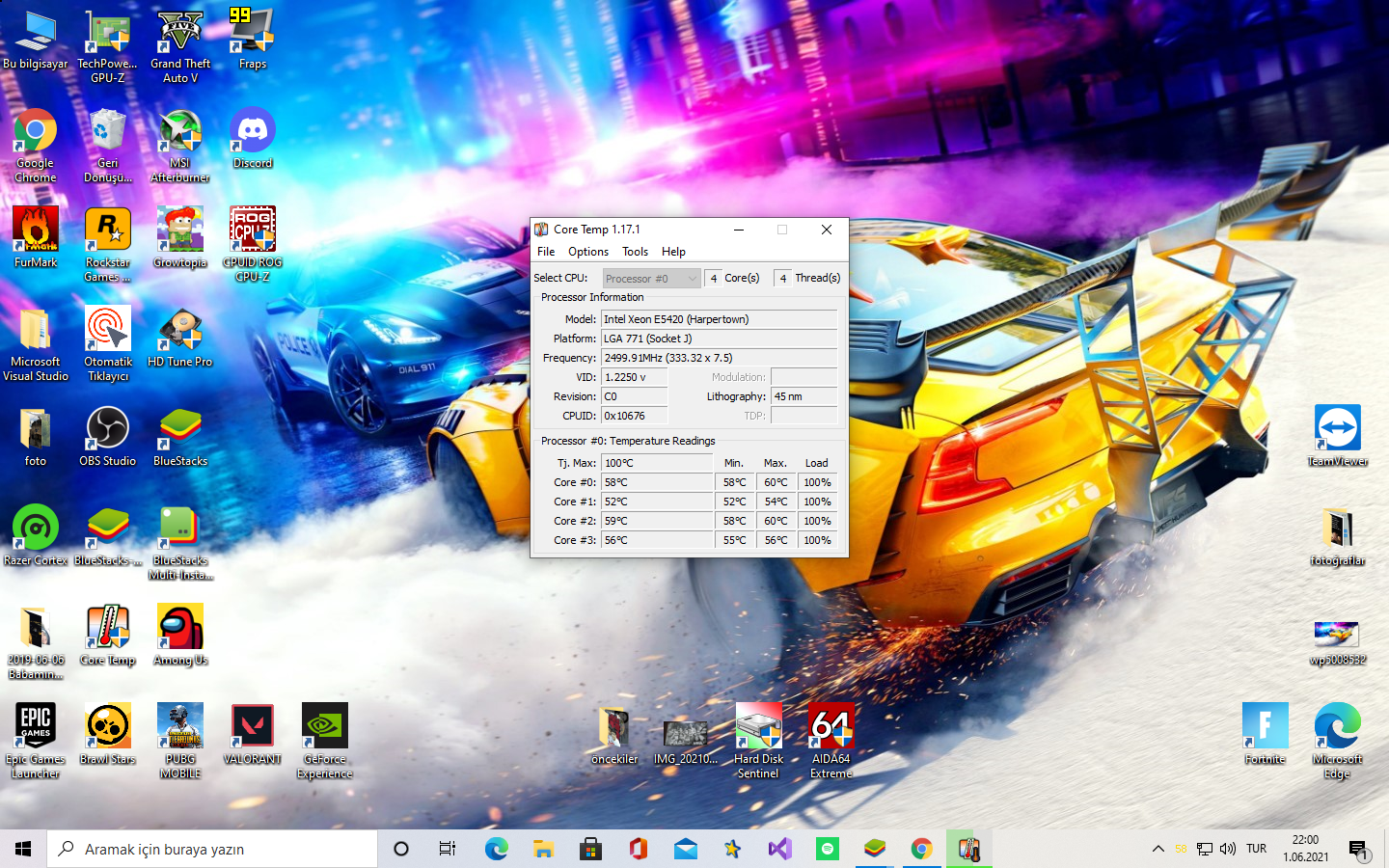Select the Discord desktop icon
1389x868 pixels.
click(x=253, y=139)
